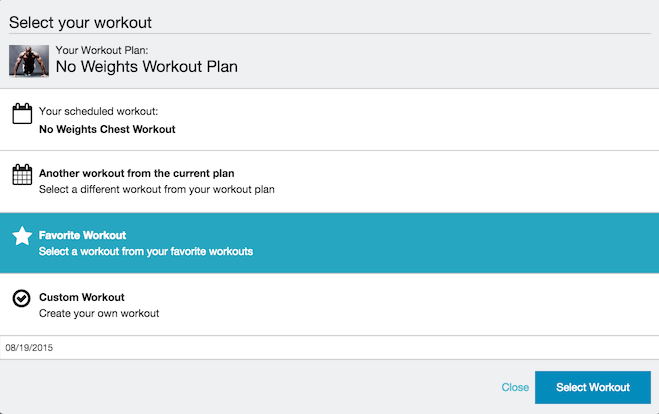Click the 08/19/2015 date field

pos(29,348)
